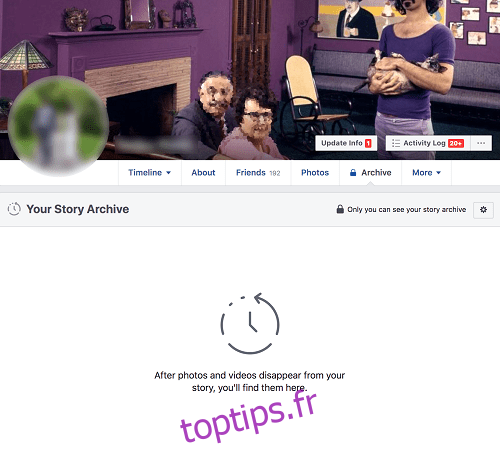Select the Archive tab
The image size is (500, 451).
coord(370,173)
